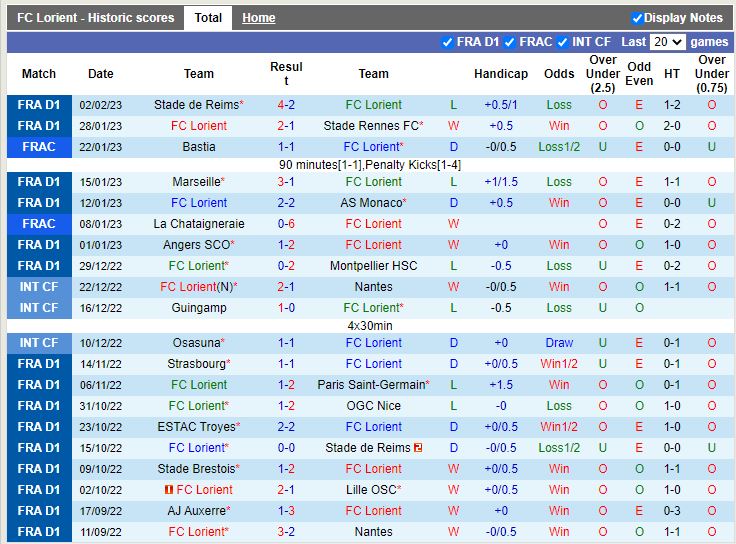Open the Last 20 games dropdown
Screen dimensions: 736x544
pyautogui.click(x=667, y=42)
